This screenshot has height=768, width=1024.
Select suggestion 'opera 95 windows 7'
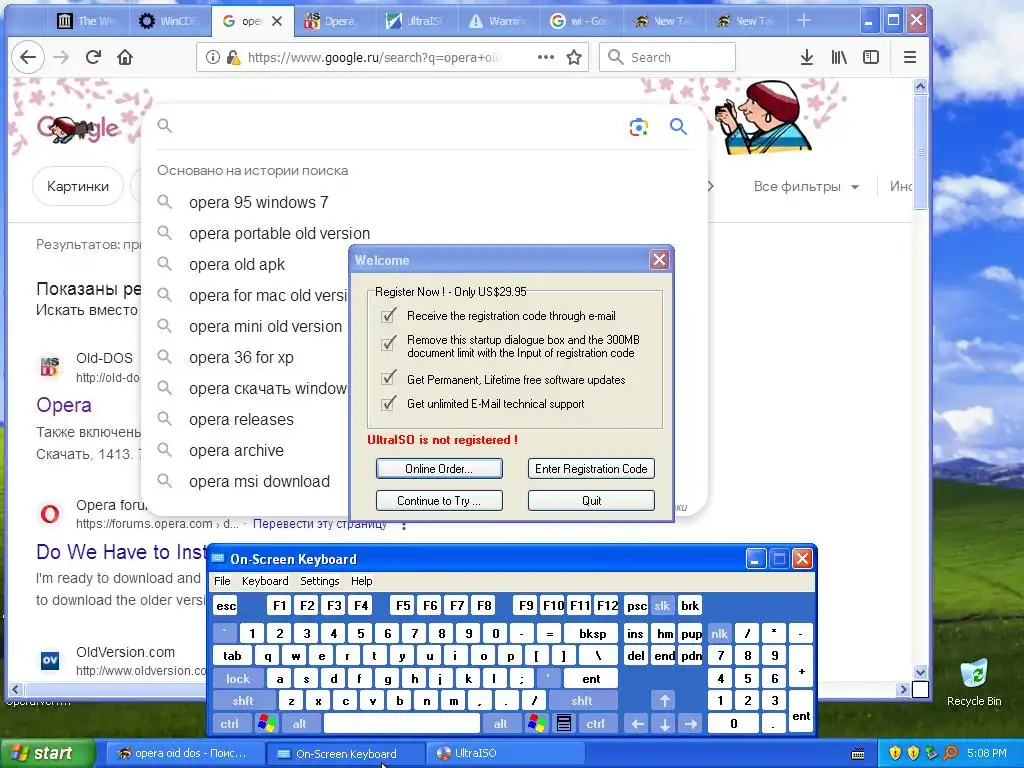(x=259, y=202)
